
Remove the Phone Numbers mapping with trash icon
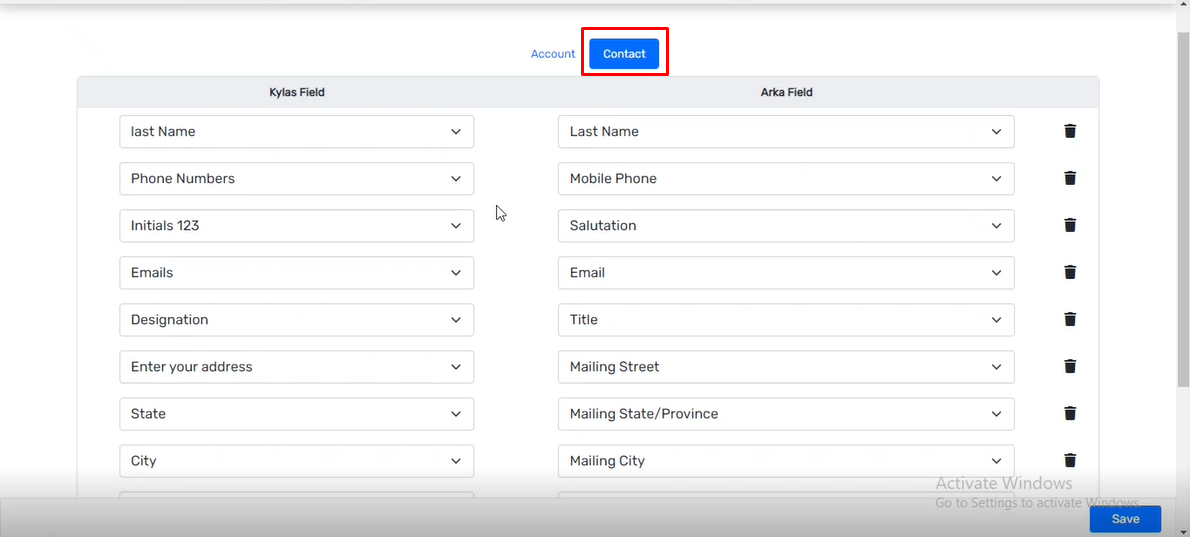coord(1070,178)
